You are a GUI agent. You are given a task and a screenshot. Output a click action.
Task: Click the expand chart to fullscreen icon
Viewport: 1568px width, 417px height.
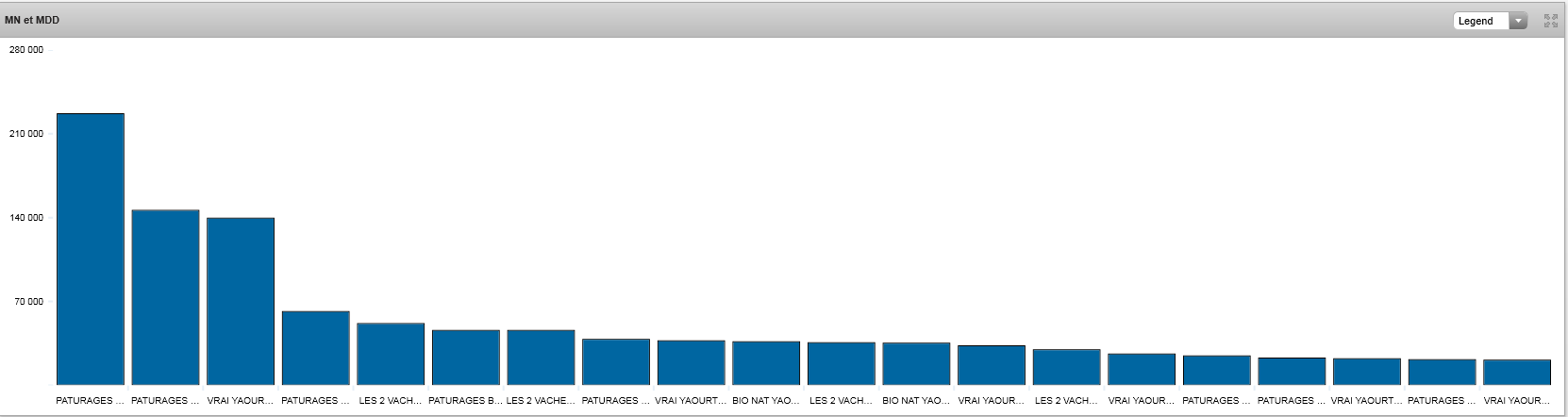point(1550,21)
